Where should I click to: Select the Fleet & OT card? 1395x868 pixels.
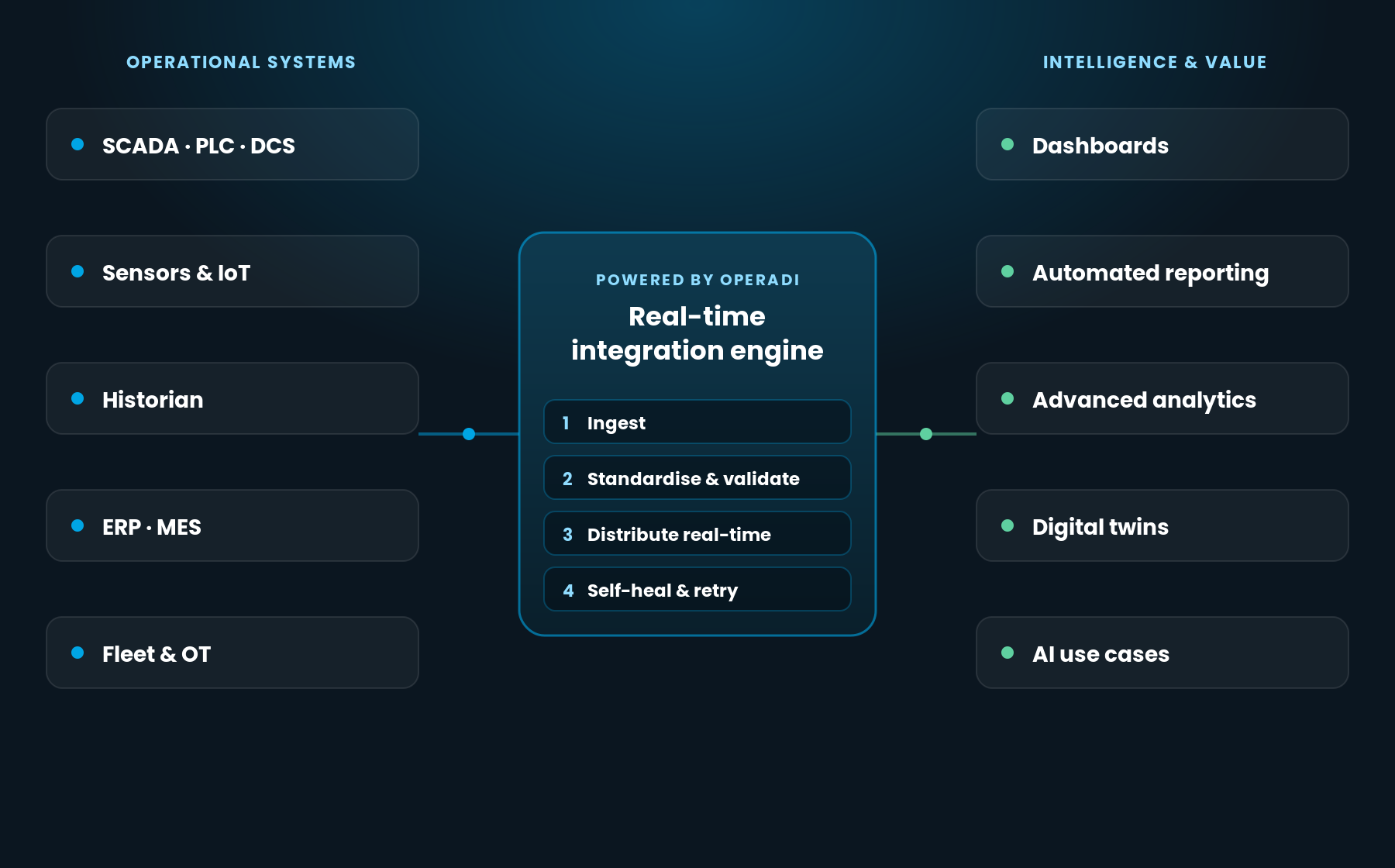coord(232,653)
